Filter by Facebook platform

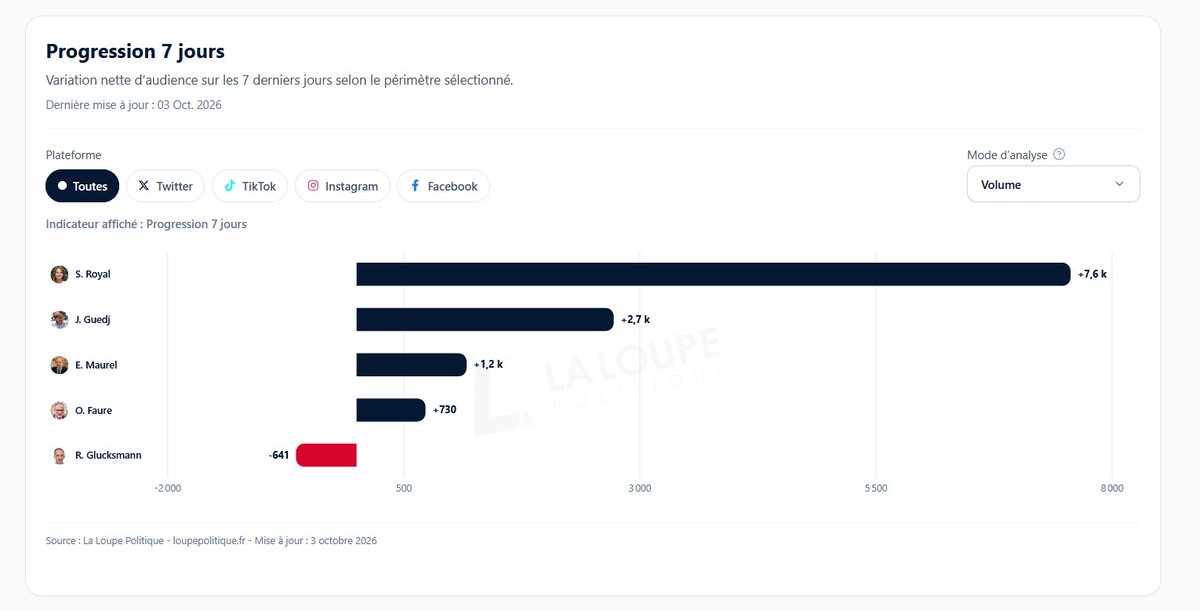tap(444, 186)
